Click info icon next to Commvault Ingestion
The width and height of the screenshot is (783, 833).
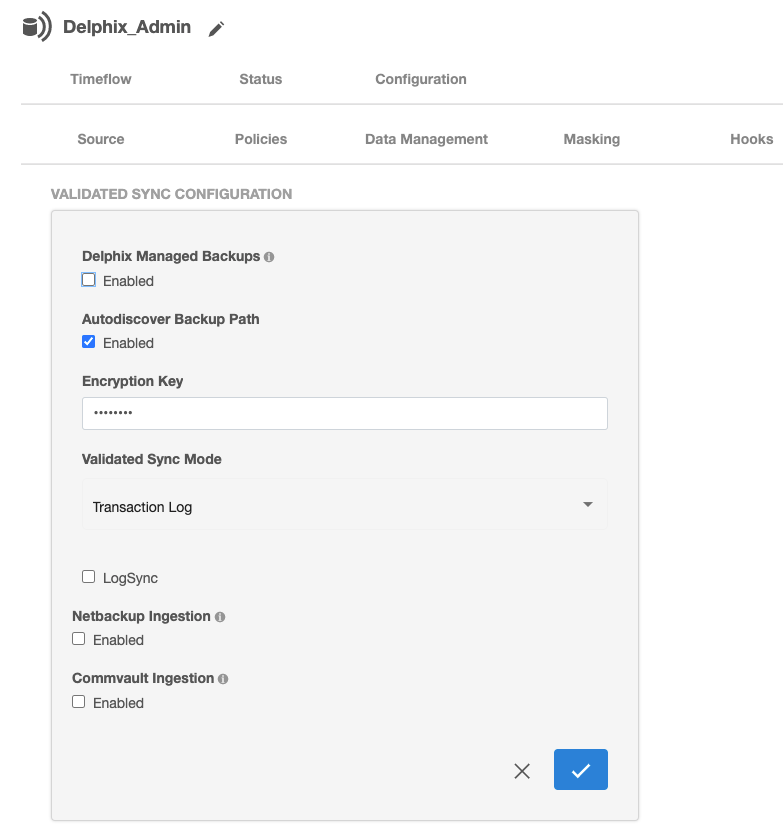tap(223, 679)
